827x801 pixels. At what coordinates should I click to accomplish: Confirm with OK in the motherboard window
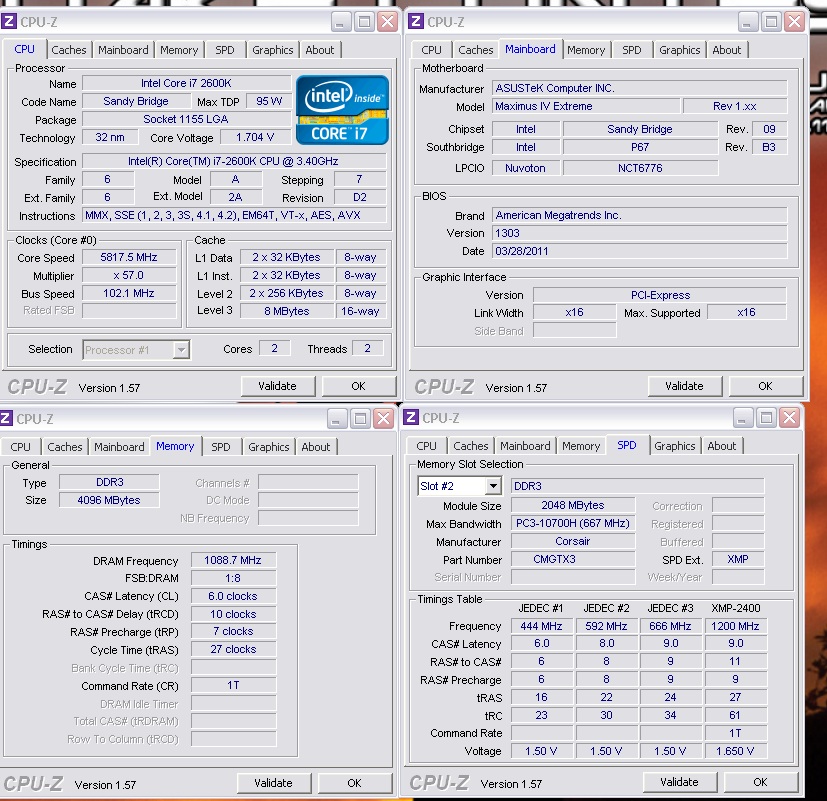[765, 386]
